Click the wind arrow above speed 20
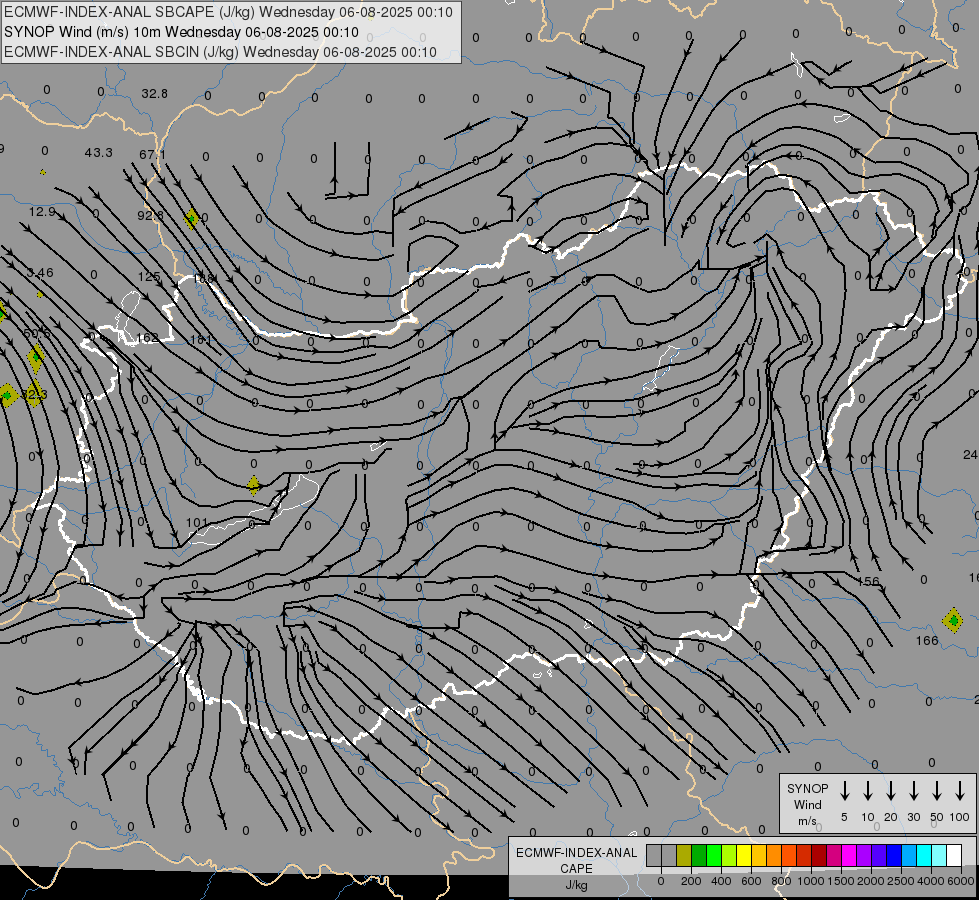 tap(890, 790)
